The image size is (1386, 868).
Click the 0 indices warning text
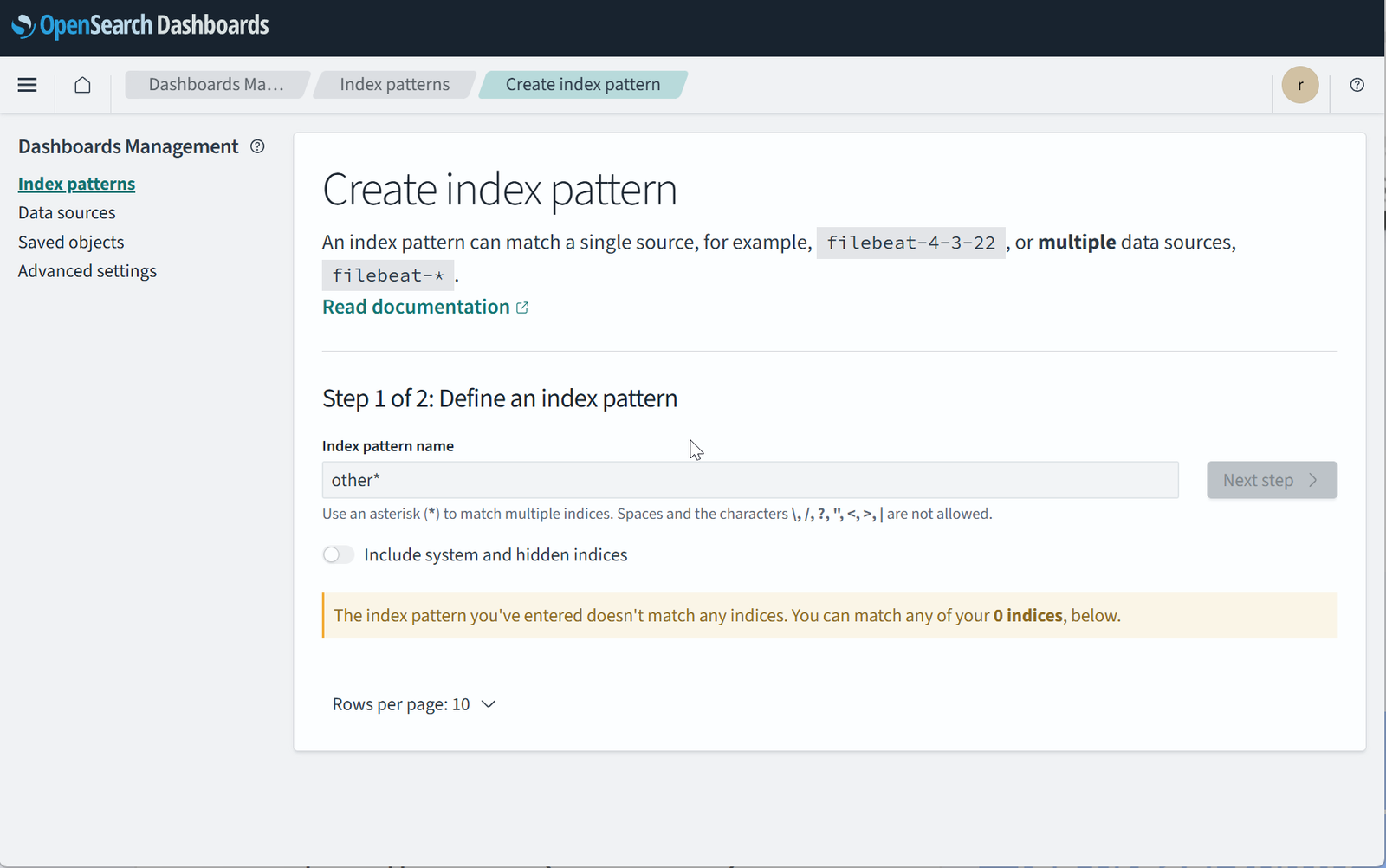tap(1027, 616)
